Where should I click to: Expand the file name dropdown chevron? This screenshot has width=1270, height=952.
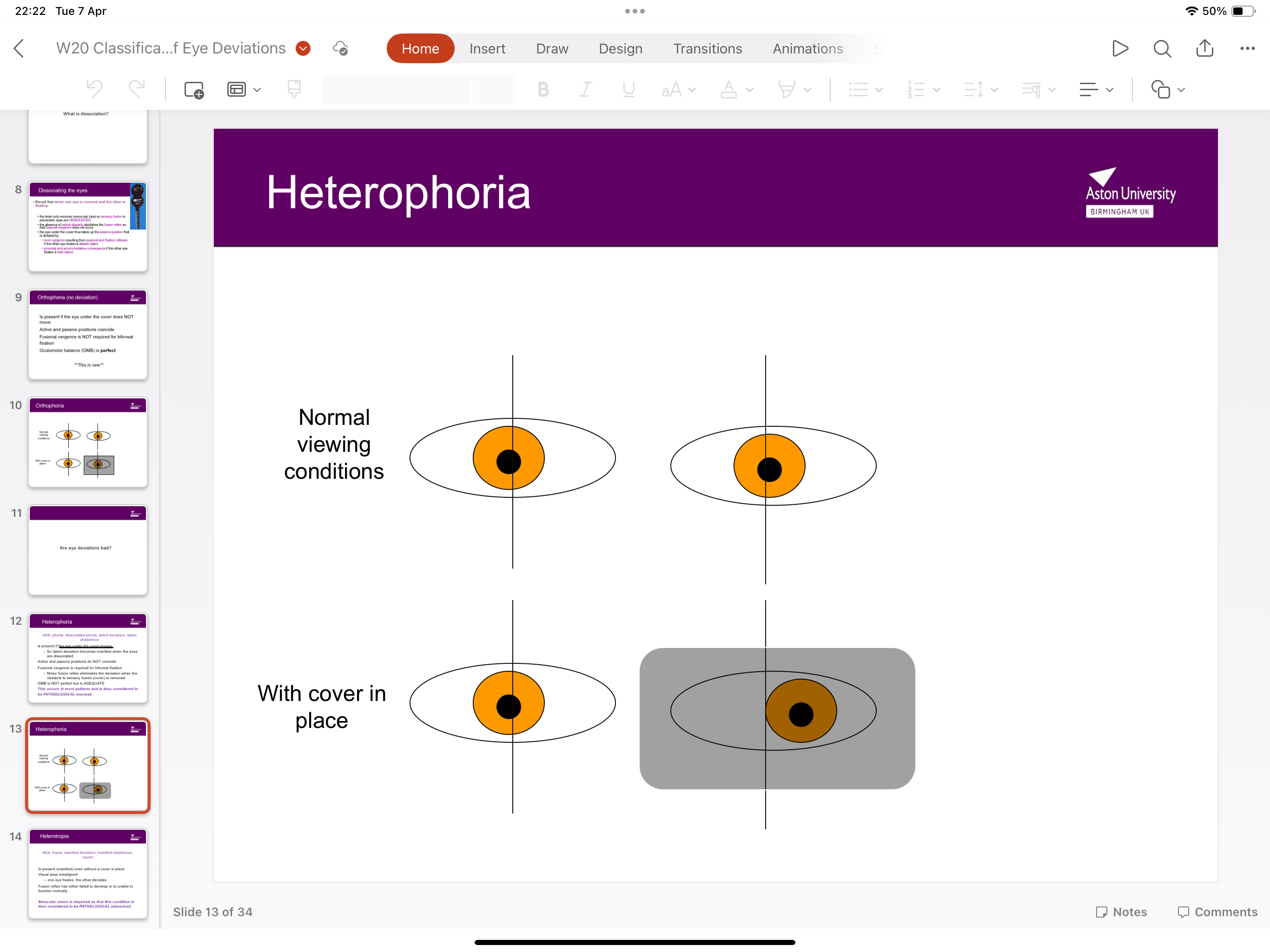coord(303,48)
